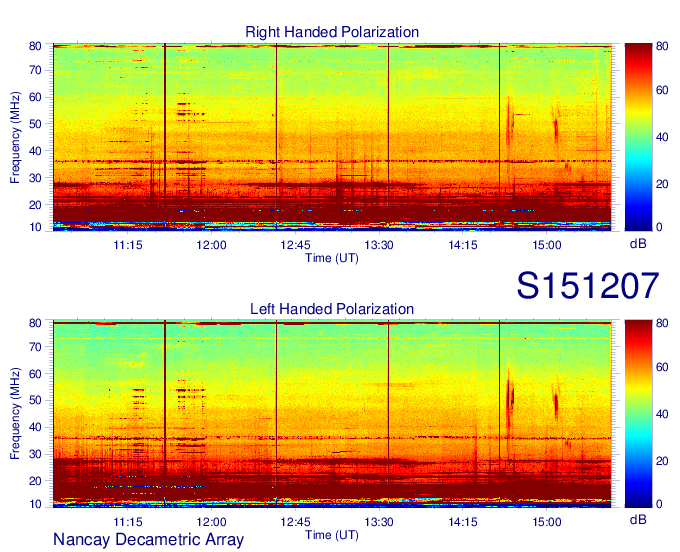Click the 15:00 tick label on bottom plot
Screen dimensions: 680x552
coord(546,522)
